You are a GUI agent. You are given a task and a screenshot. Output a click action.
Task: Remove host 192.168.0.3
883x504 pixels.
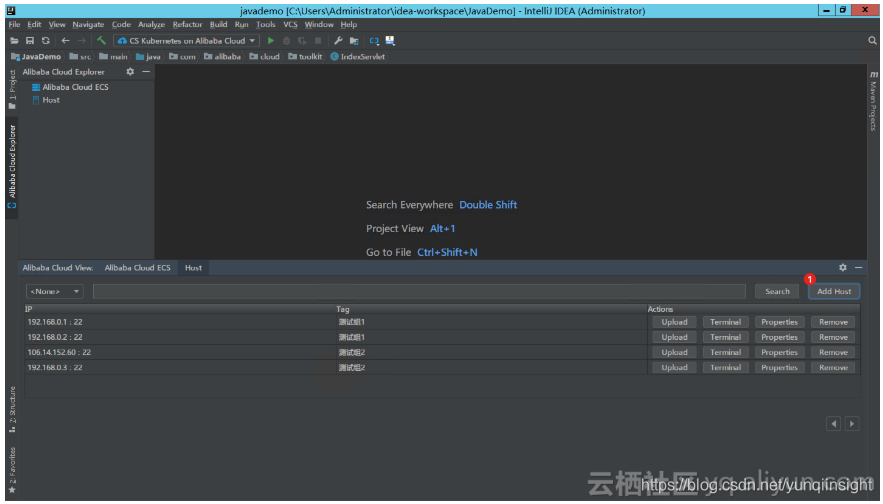tap(833, 368)
